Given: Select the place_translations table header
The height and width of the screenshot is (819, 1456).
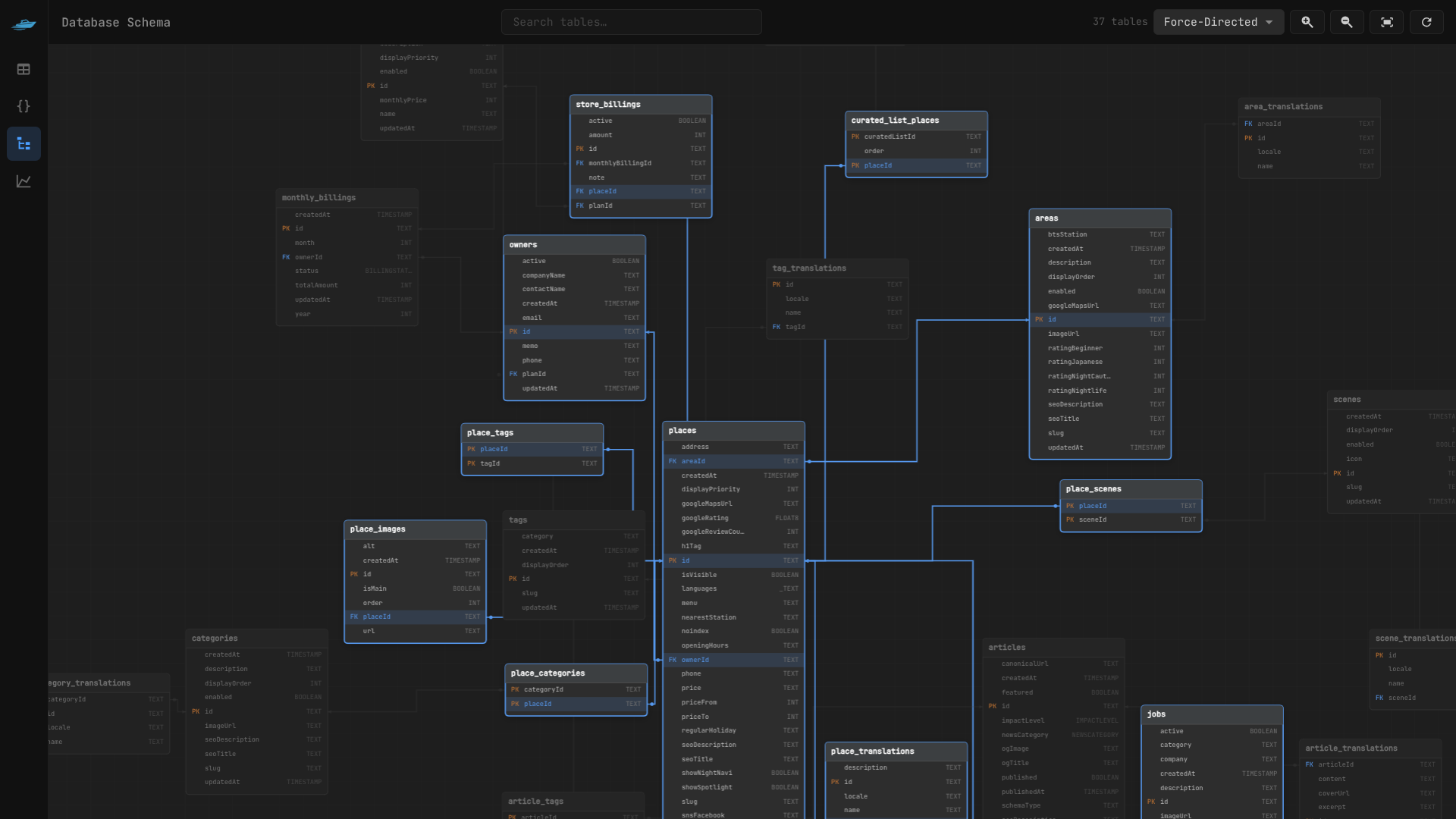Looking at the screenshot, I should tap(896, 752).
